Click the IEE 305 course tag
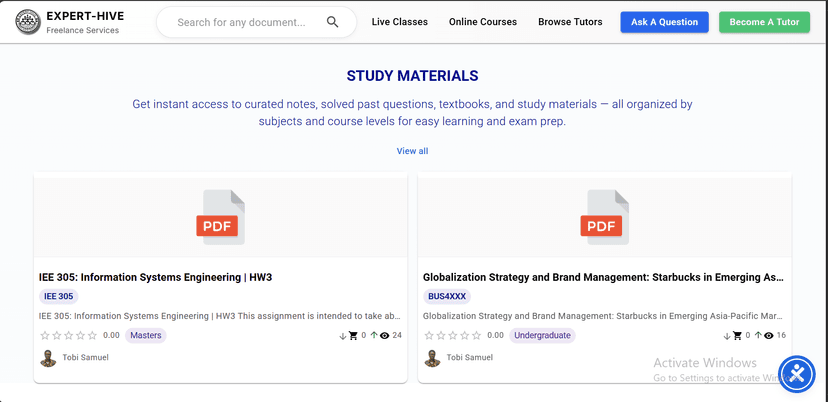 point(59,296)
